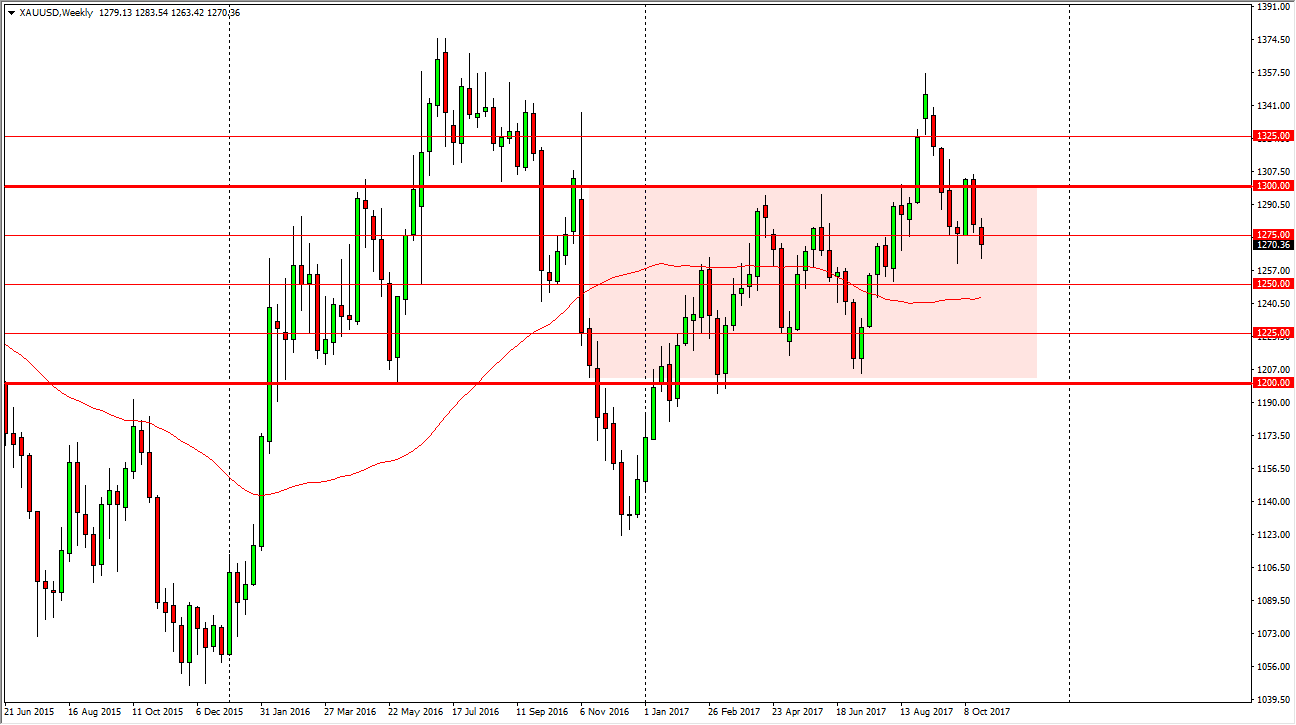
Task: Click the most recent red weekly candle
Action: coord(982,236)
